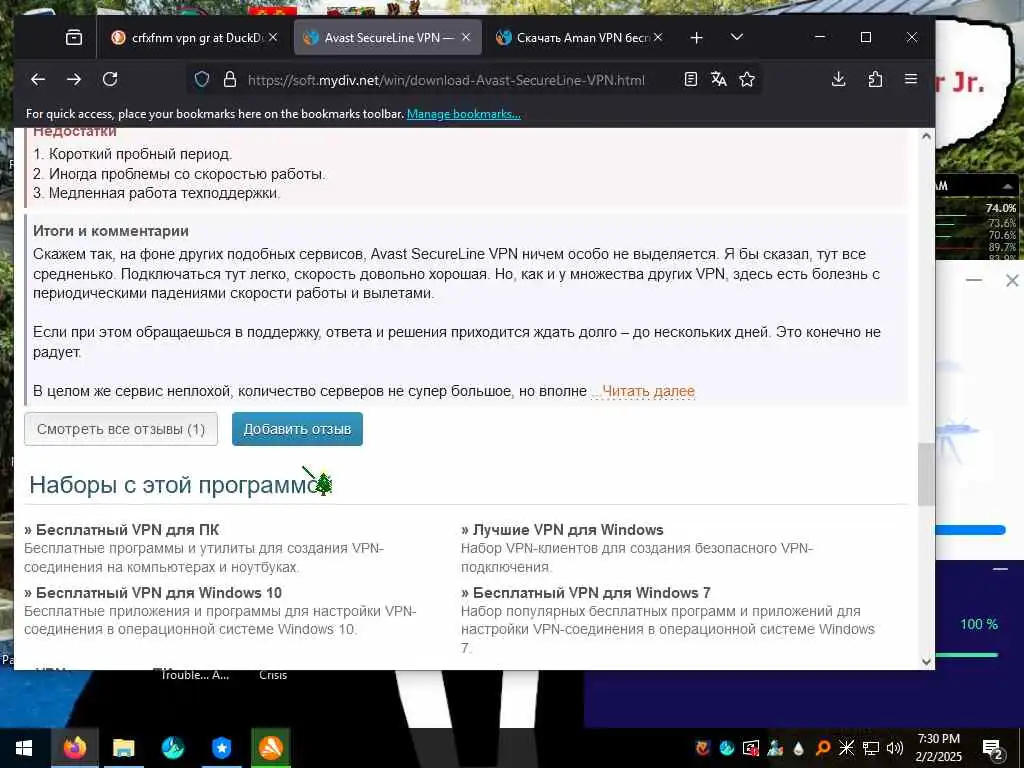Close the DuckDuckGo tab

tap(273, 37)
